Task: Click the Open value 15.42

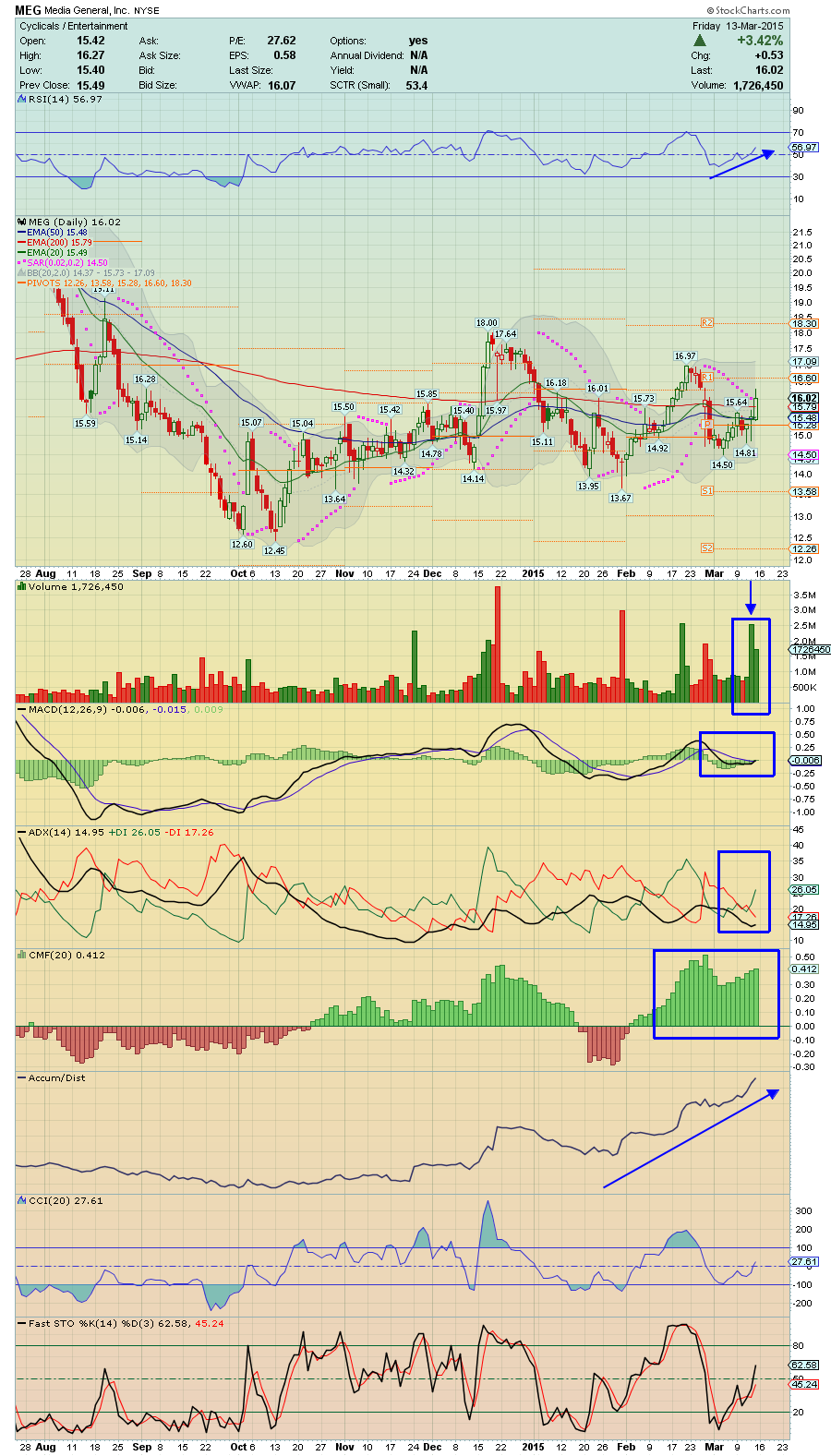Action: tap(90, 41)
